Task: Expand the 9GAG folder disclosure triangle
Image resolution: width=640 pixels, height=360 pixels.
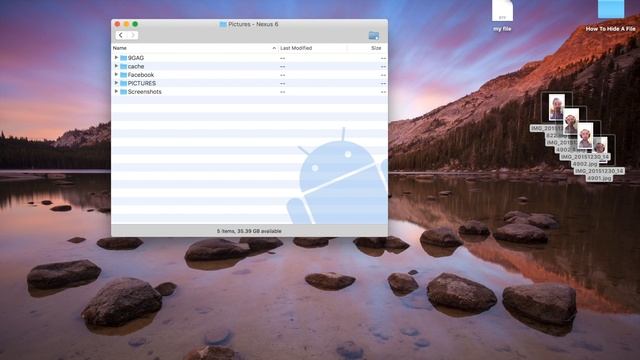Action: (x=116, y=58)
